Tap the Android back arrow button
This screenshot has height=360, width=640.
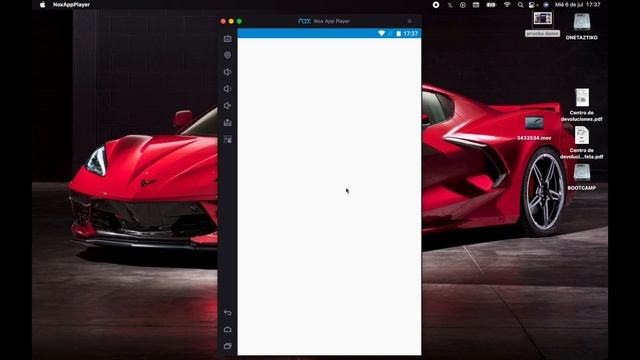[228, 313]
